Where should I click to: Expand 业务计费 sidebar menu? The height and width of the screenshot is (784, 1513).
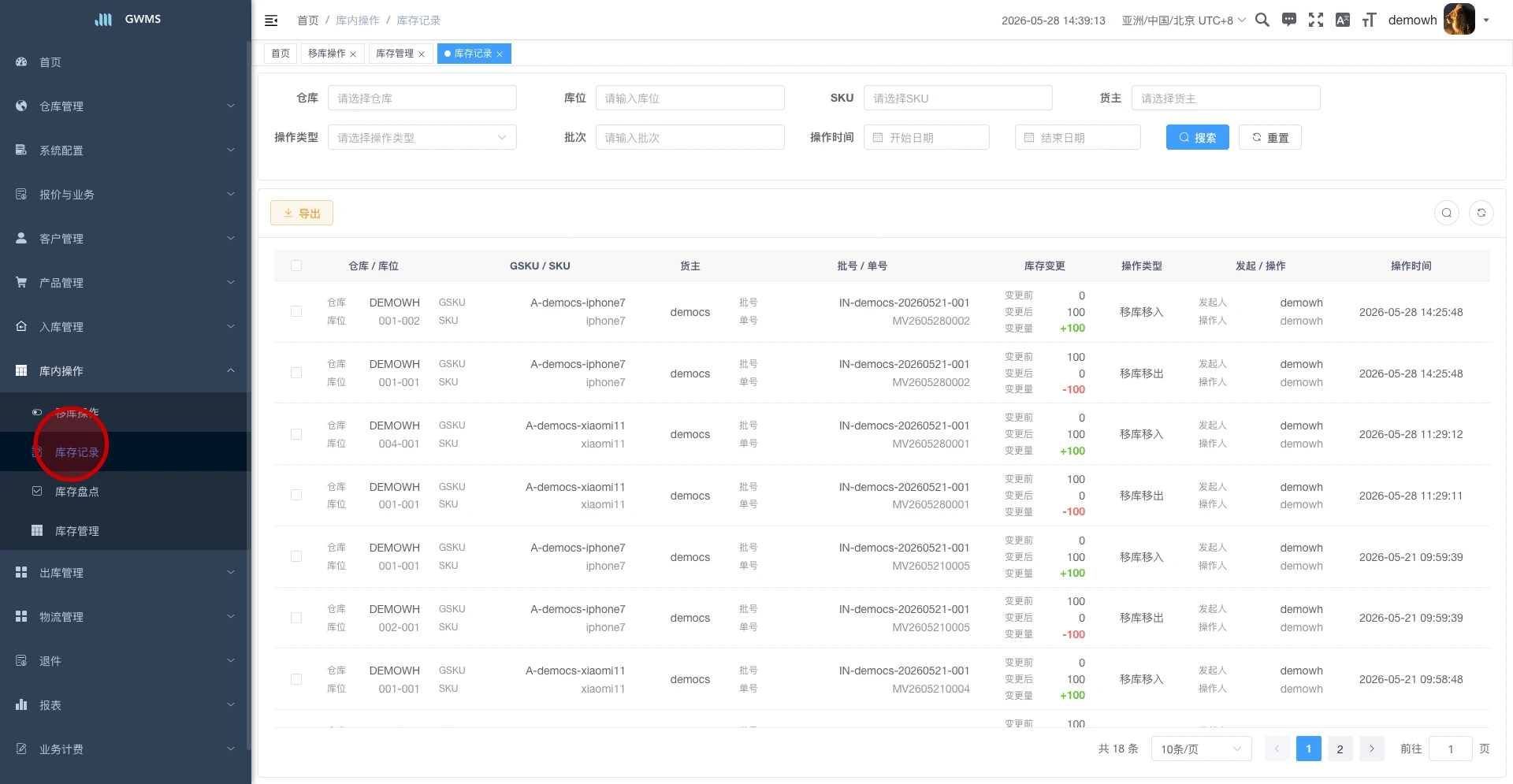click(x=125, y=749)
